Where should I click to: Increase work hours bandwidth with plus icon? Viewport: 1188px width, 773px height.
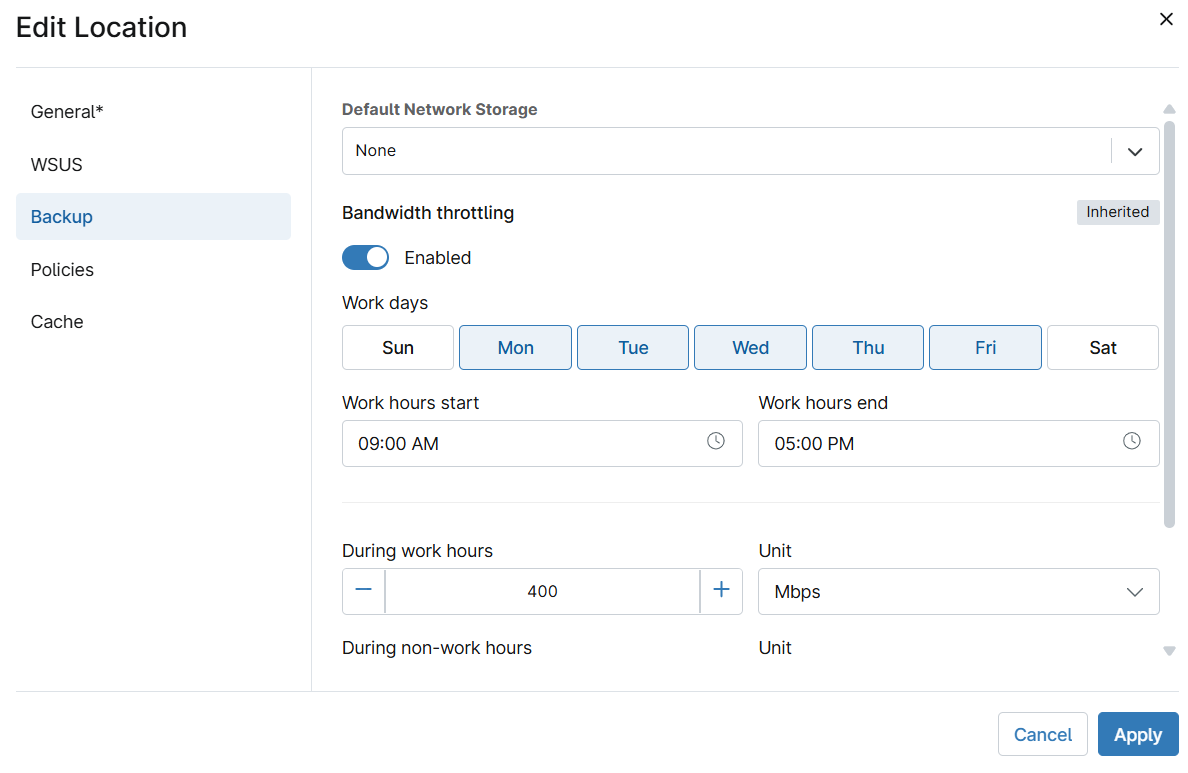point(721,590)
